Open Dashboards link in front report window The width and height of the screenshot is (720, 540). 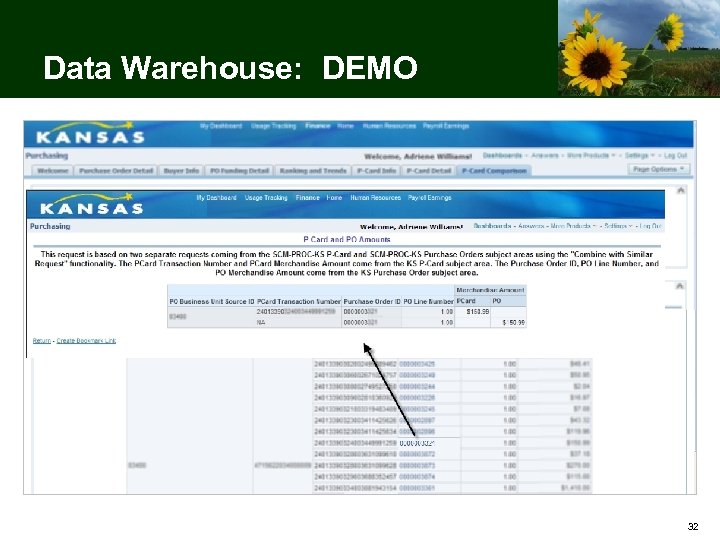coord(493,226)
